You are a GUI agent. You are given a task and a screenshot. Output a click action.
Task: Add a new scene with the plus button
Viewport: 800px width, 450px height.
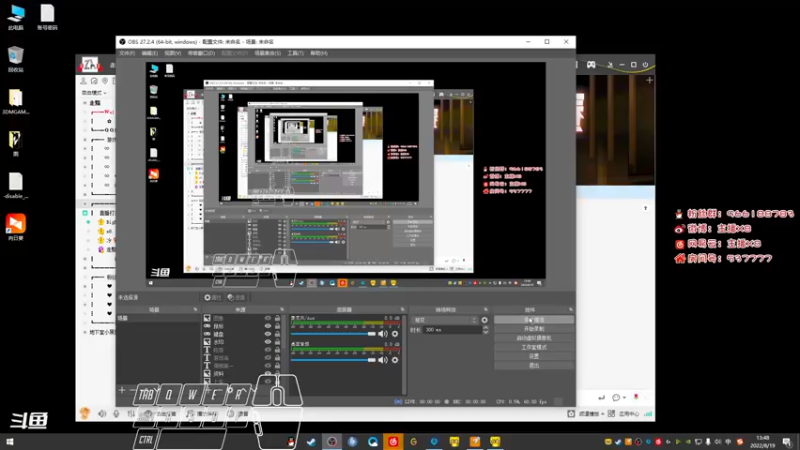click(x=122, y=390)
